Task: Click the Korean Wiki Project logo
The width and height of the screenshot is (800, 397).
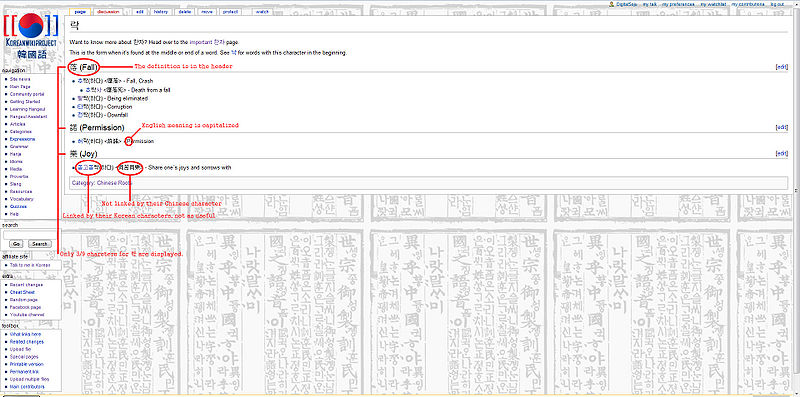Action: click(x=31, y=36)
